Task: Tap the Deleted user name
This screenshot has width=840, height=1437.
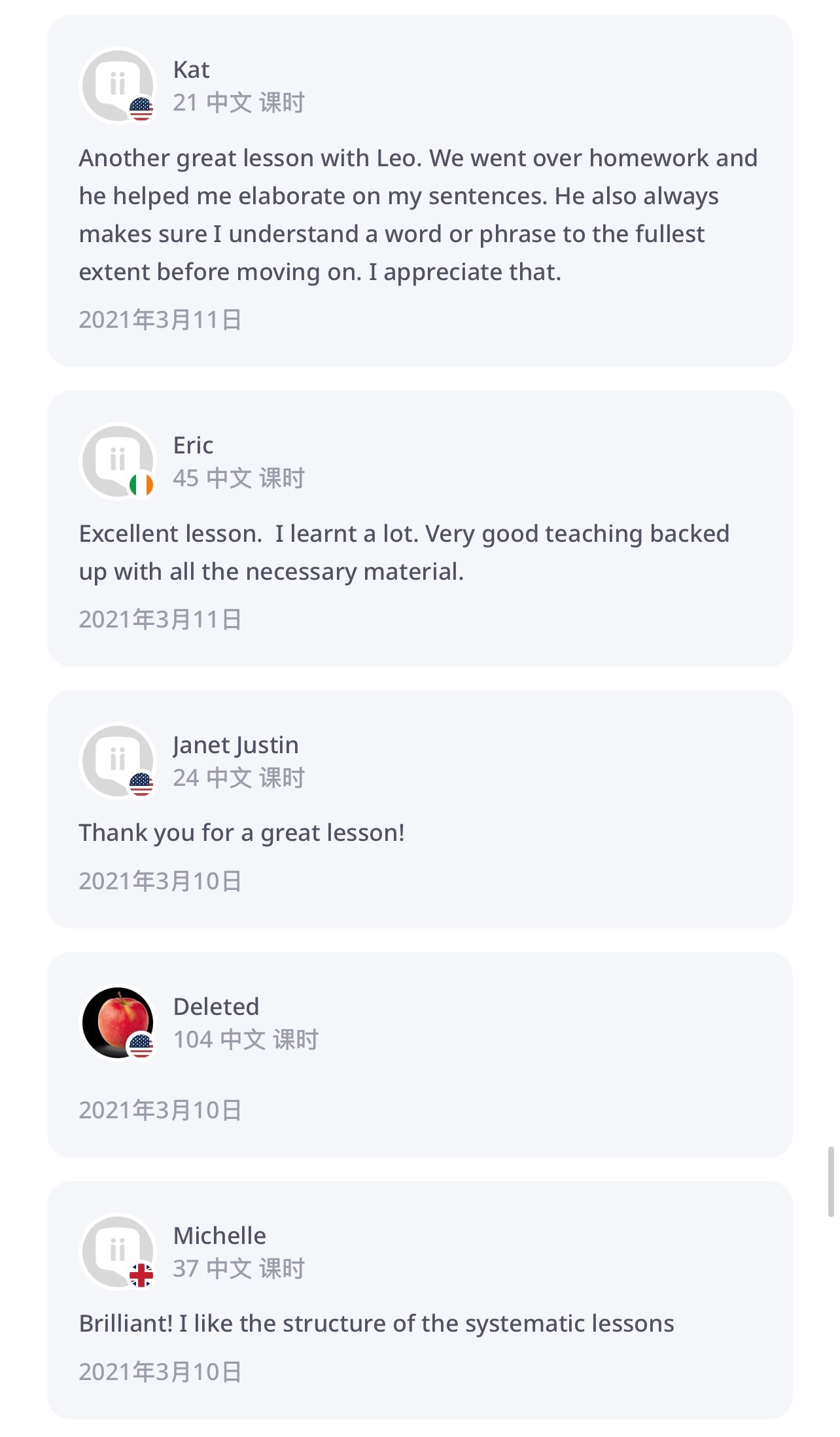Action: (x=216, y=1006)
